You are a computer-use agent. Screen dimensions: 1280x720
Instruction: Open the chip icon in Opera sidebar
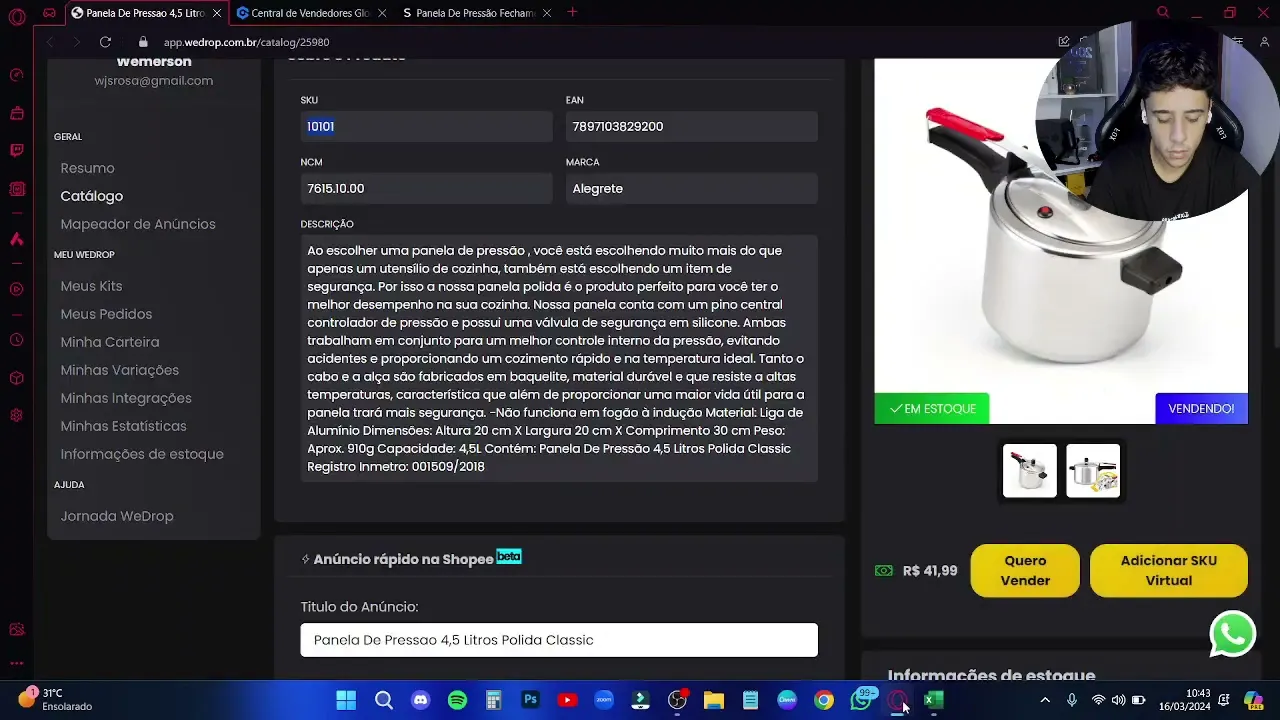(16, 189)
